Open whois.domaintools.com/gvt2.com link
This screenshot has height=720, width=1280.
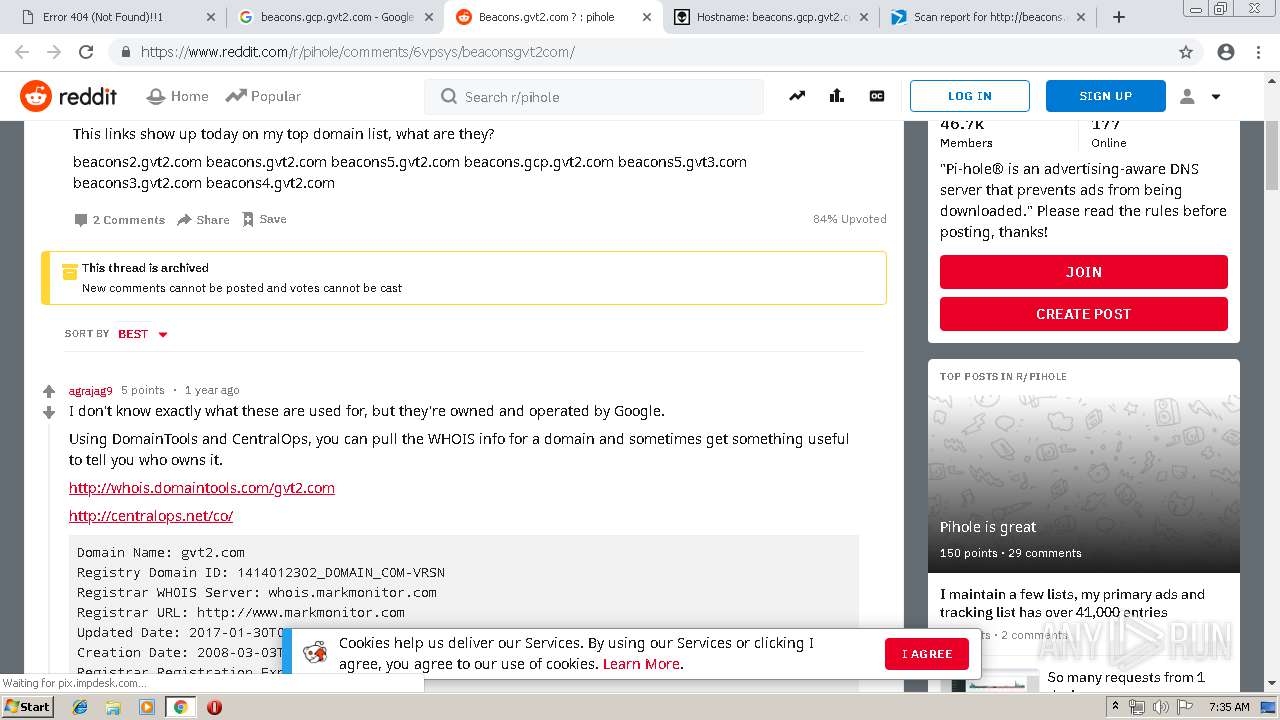pyautogui.click(x=202, y=488)
